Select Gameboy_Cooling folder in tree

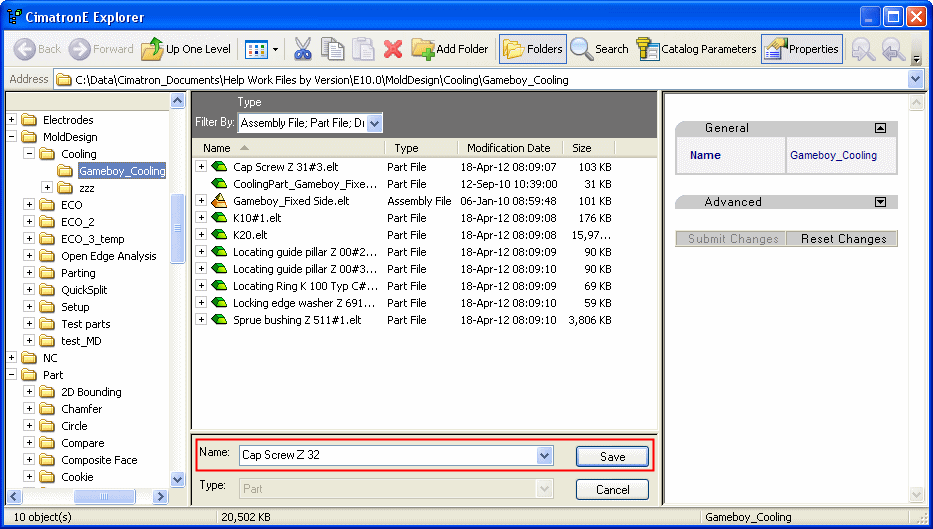[x=122, y=171]
